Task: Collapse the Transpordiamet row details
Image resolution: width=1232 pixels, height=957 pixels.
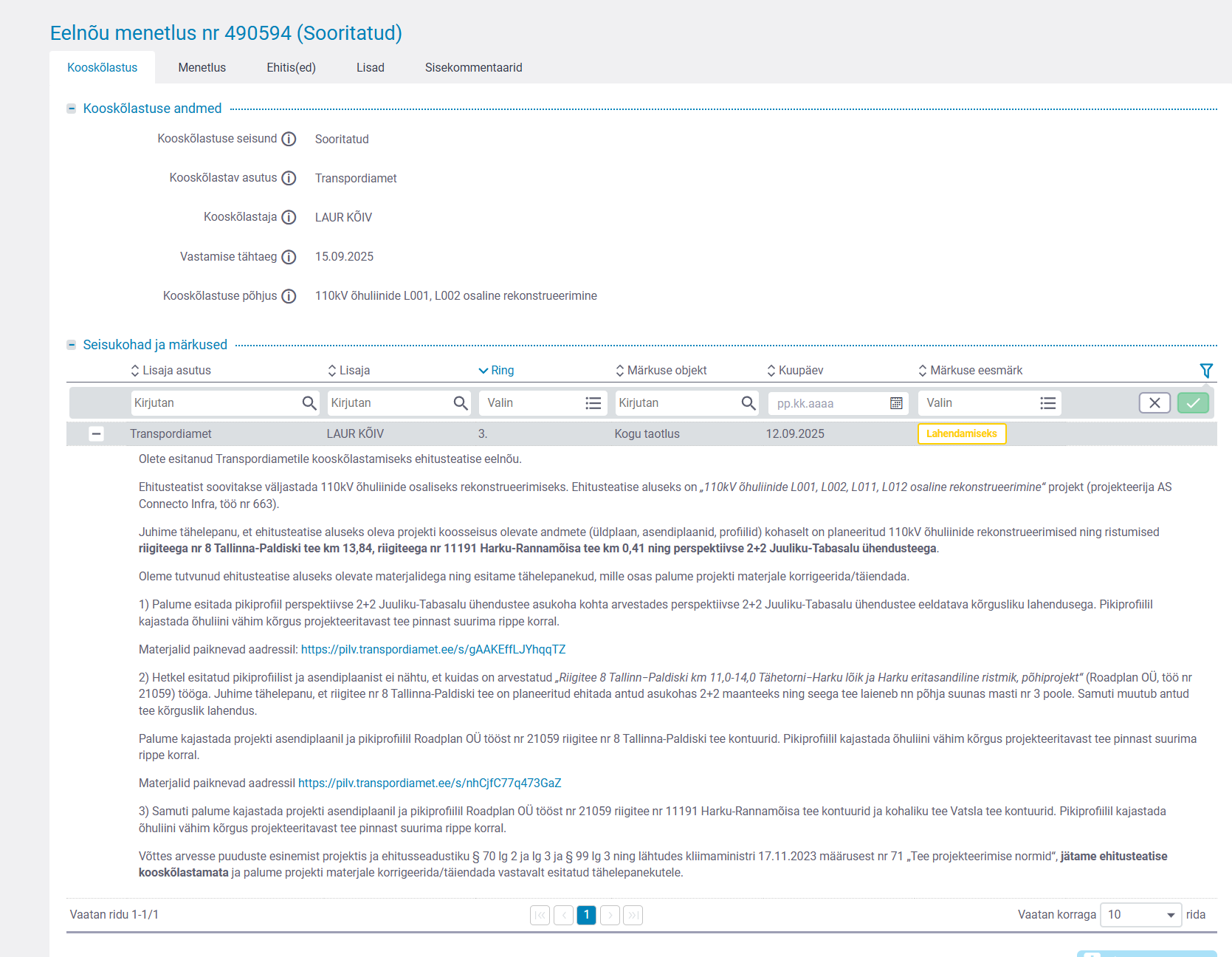Action: pyautogui.click(x=96, y=434)
